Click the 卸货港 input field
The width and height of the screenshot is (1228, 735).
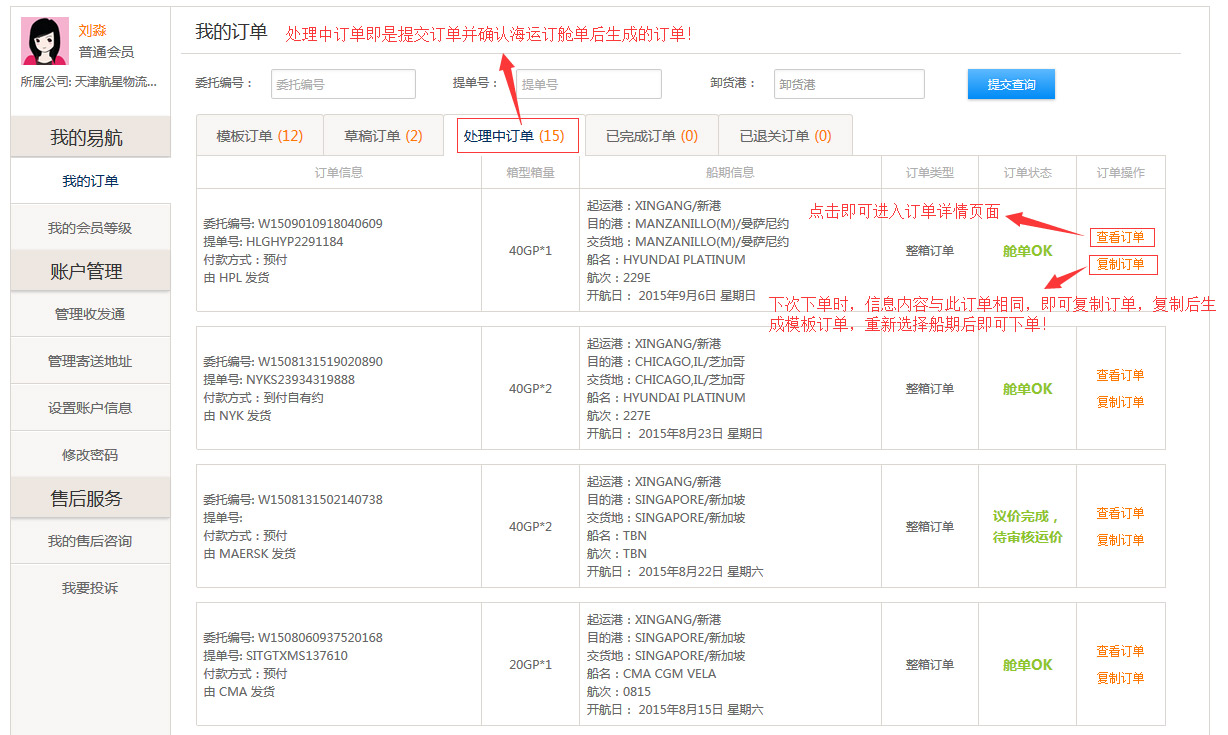point(848,85)
